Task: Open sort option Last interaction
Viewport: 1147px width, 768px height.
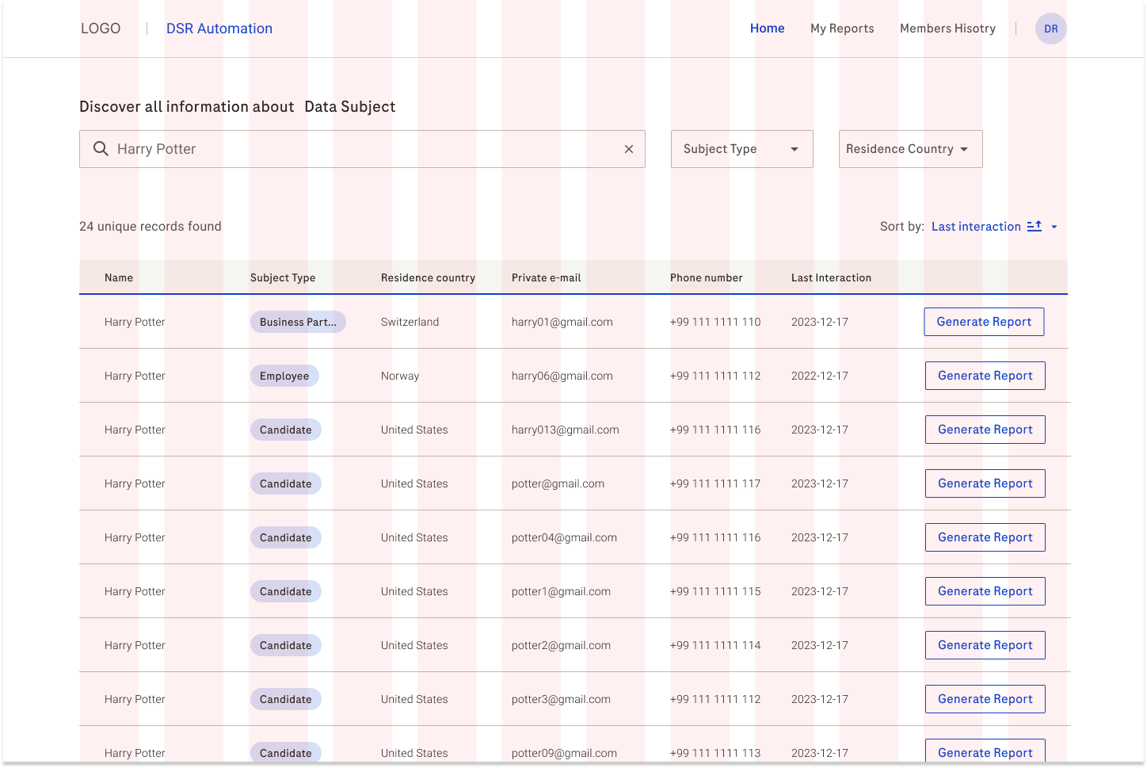Action: coord(976,226)
